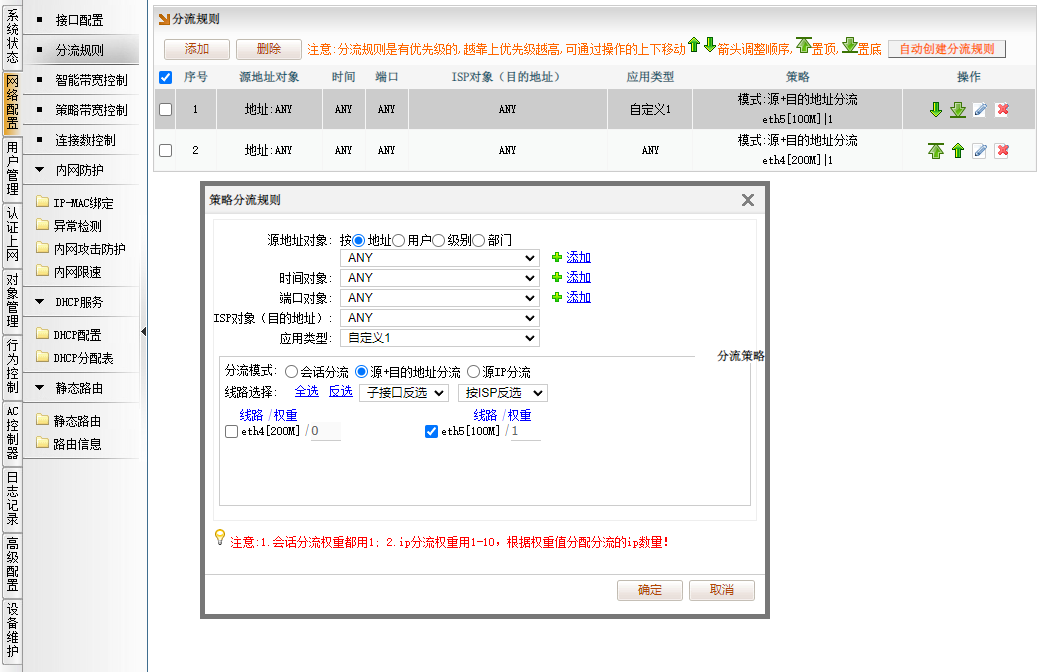Screen dimensions: 1039x672
Task: Switch to the 用户管理 vertical tab
Action: (12, 168)
